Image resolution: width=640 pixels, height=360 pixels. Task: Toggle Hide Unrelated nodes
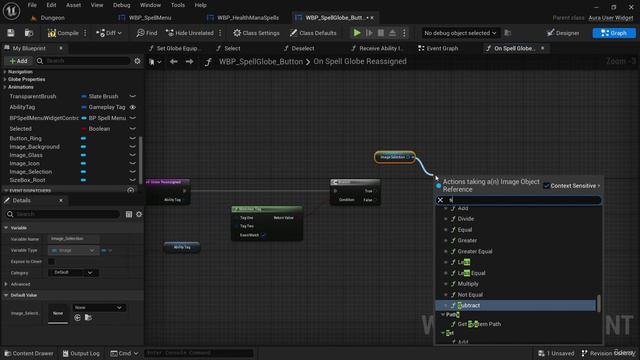189,33
